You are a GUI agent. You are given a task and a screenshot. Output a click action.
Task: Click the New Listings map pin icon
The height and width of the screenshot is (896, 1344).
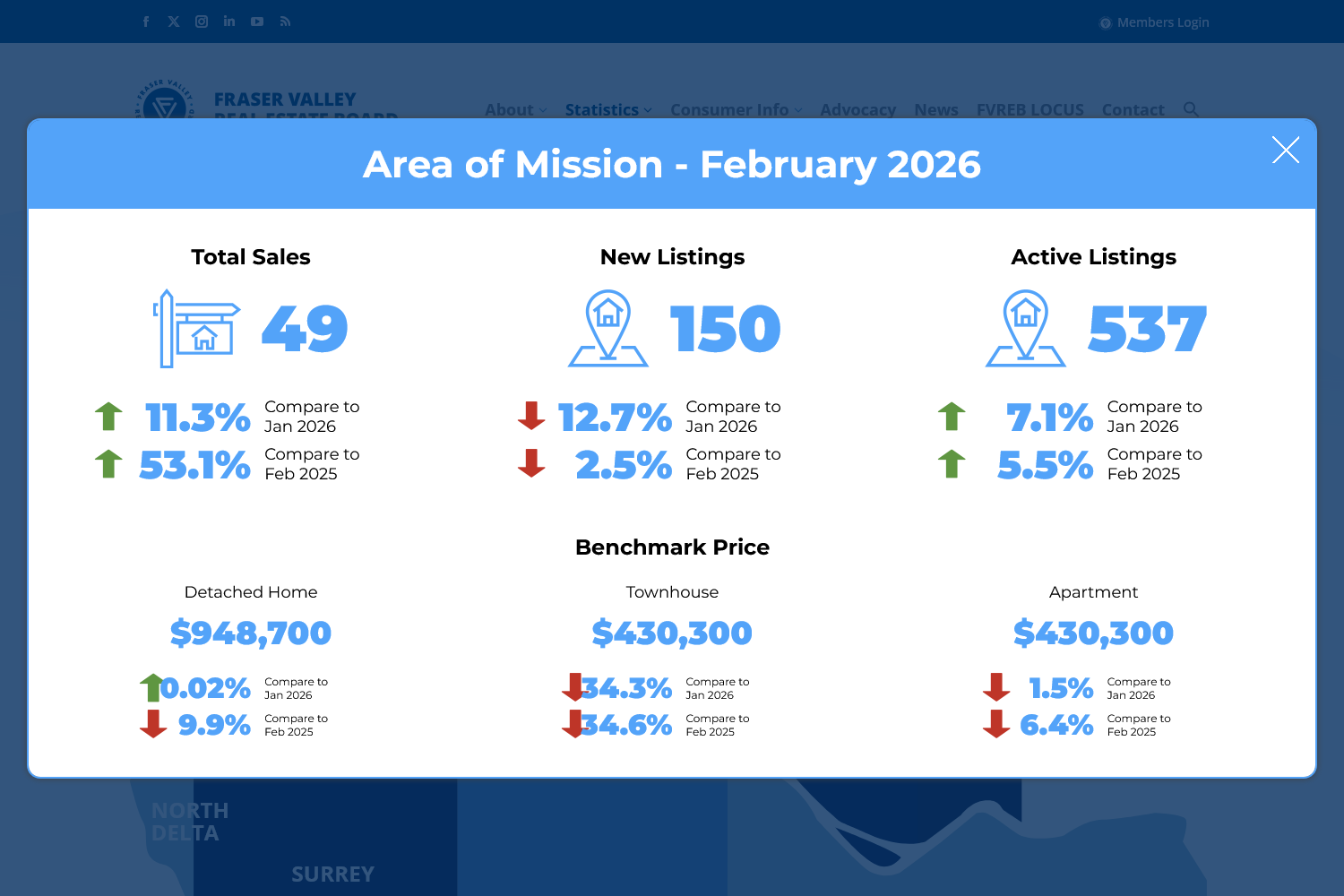[x=608, y=329]
